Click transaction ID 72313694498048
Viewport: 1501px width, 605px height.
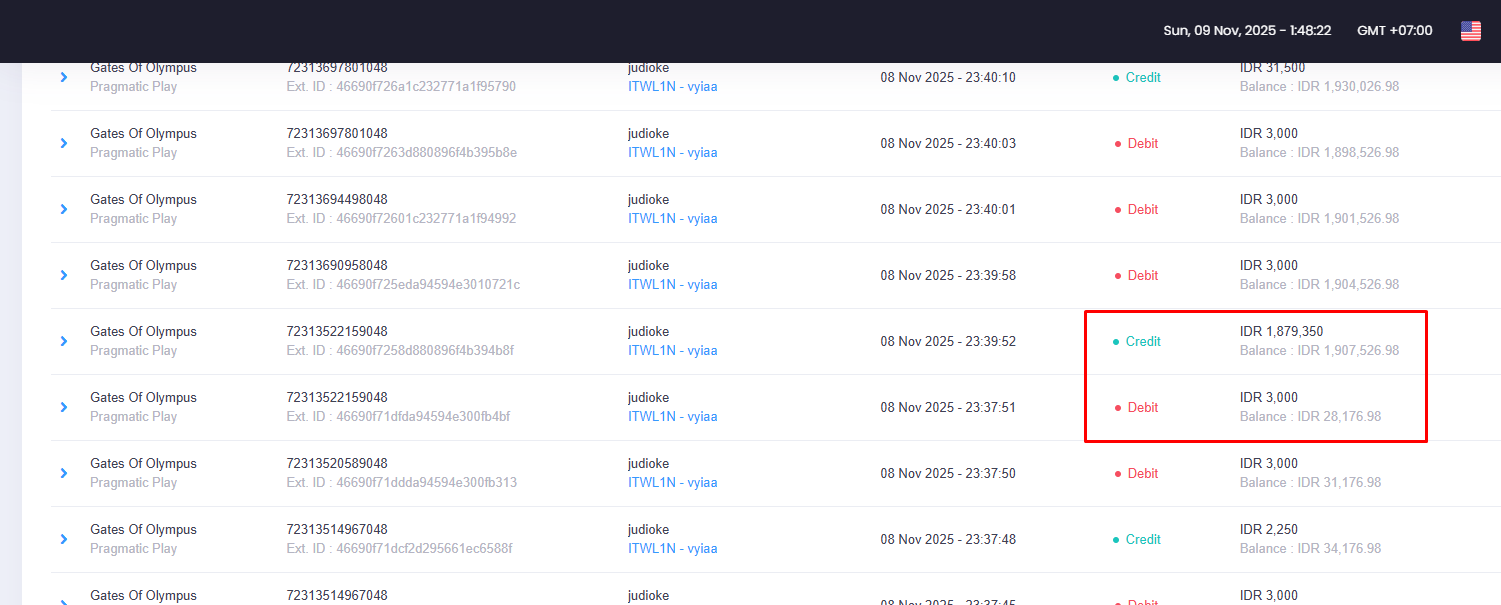pos(337,200)
